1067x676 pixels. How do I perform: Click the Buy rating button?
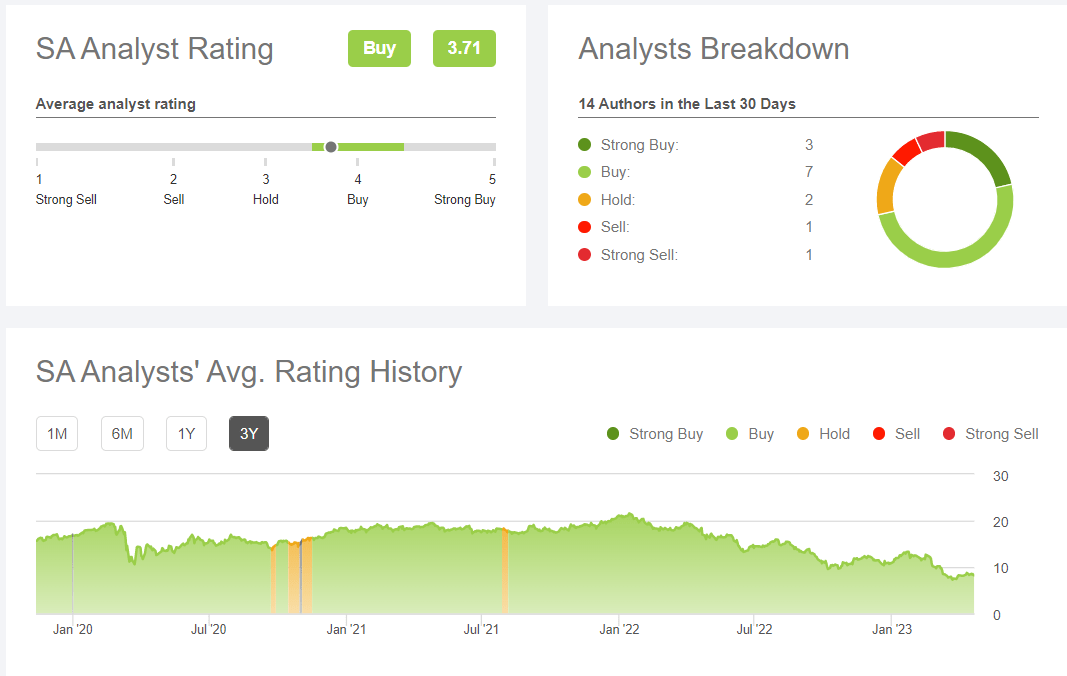(379, 48)
